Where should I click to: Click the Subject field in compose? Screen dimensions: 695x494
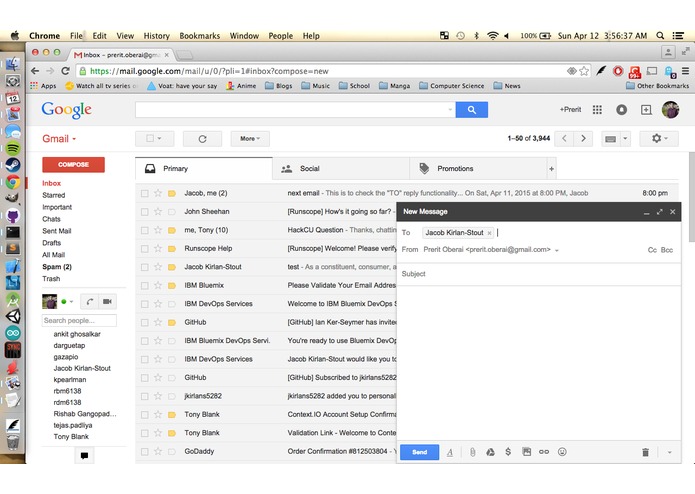(539, 274)
